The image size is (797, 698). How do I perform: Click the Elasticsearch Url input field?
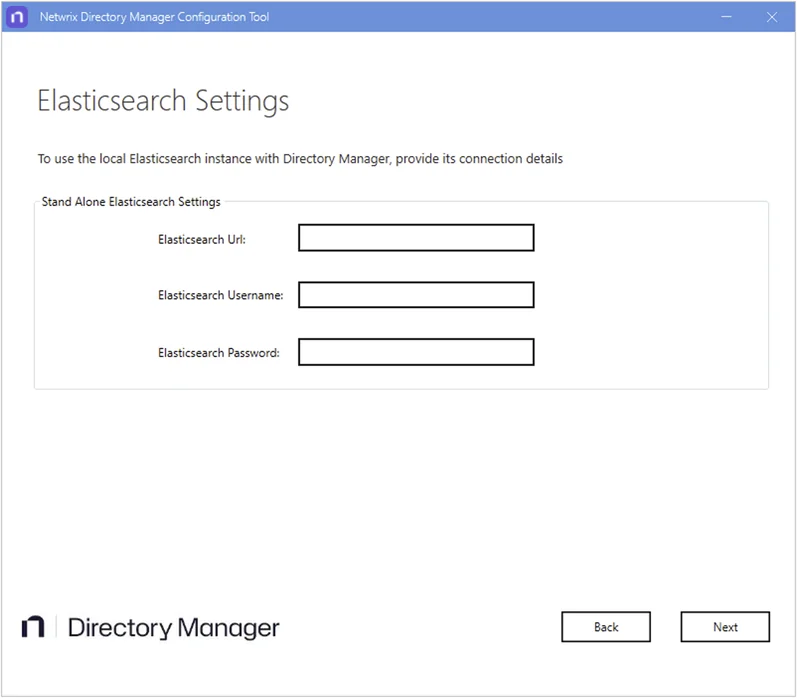416,237
